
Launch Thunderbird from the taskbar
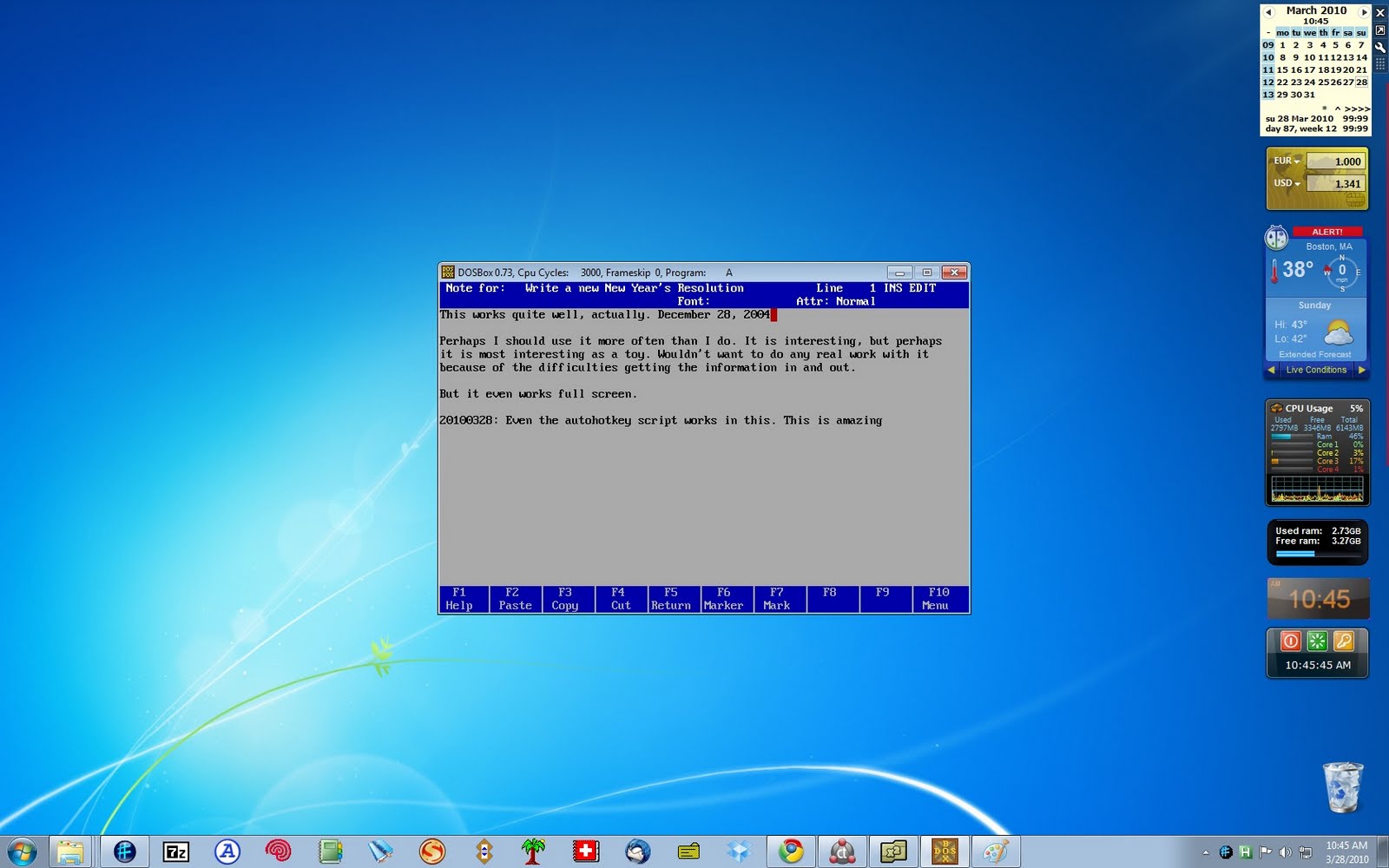[x=638, y=852]
